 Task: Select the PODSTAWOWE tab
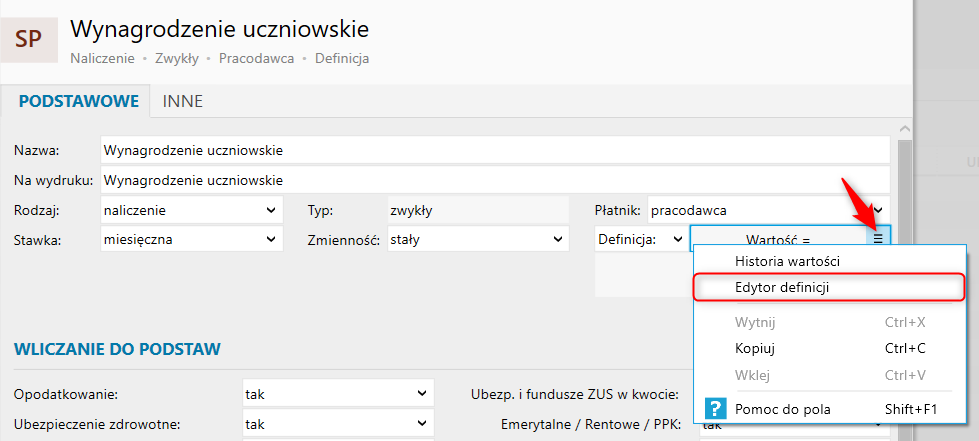tap(77, 101)
